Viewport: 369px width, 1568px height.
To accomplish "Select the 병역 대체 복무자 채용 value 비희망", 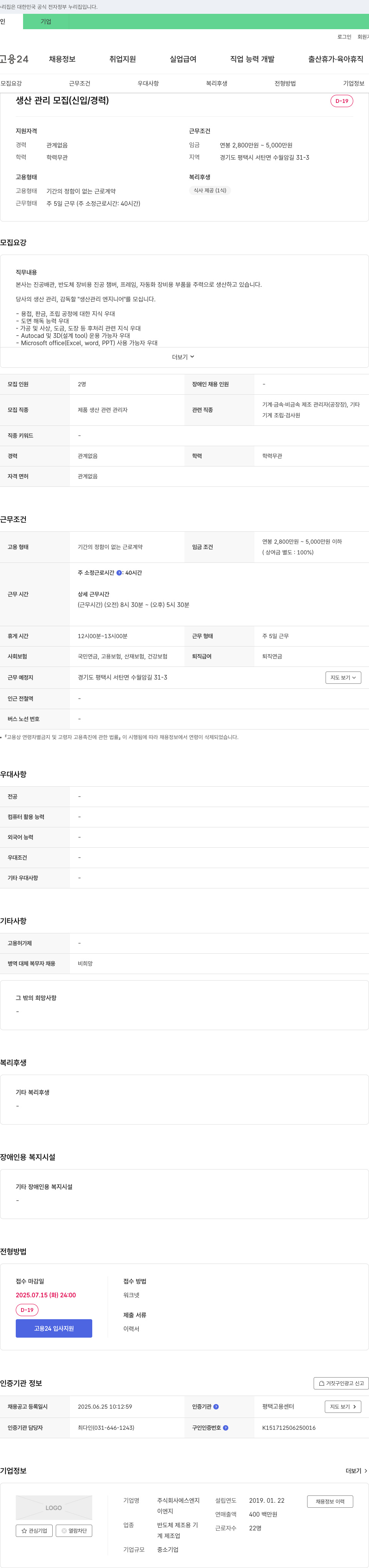I will tap(85, 964).
